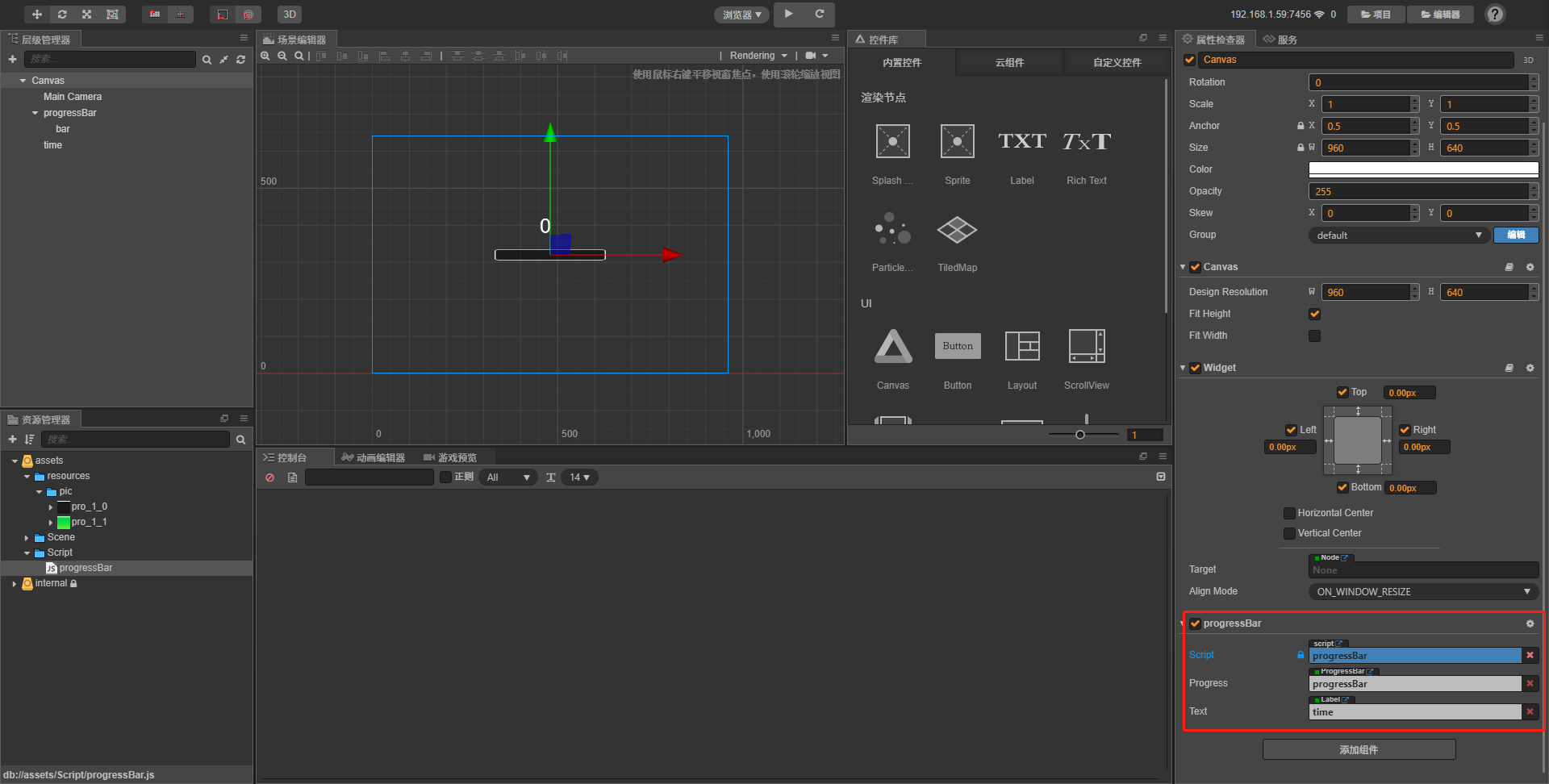
Task: Zoom in the scene editor
Action: (x=265, y=56)
